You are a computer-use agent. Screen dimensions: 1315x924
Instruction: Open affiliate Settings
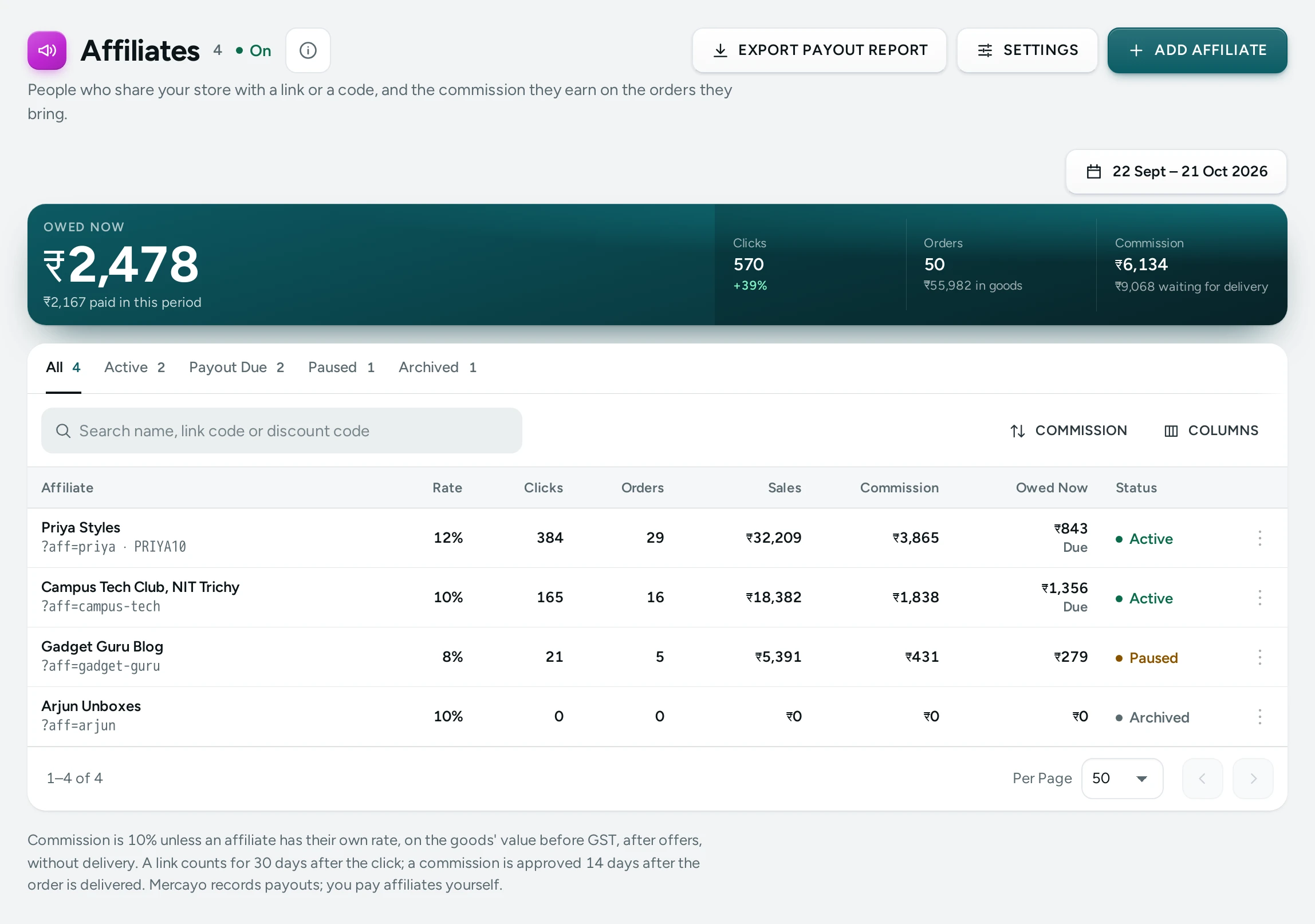[x=1027, y=50]
